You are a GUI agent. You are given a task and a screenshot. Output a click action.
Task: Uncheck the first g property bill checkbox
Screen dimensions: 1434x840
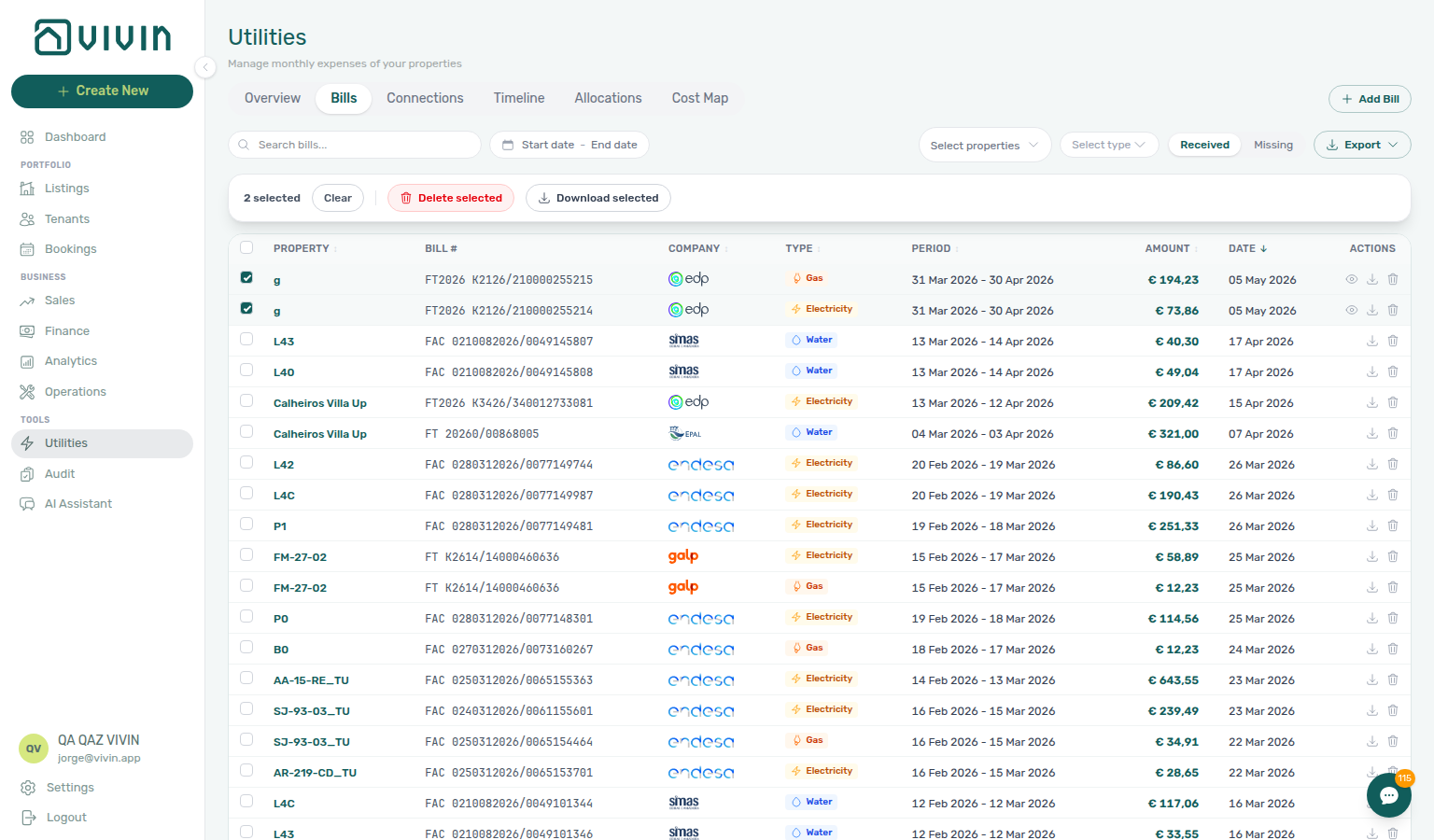[x=246, y=277]
